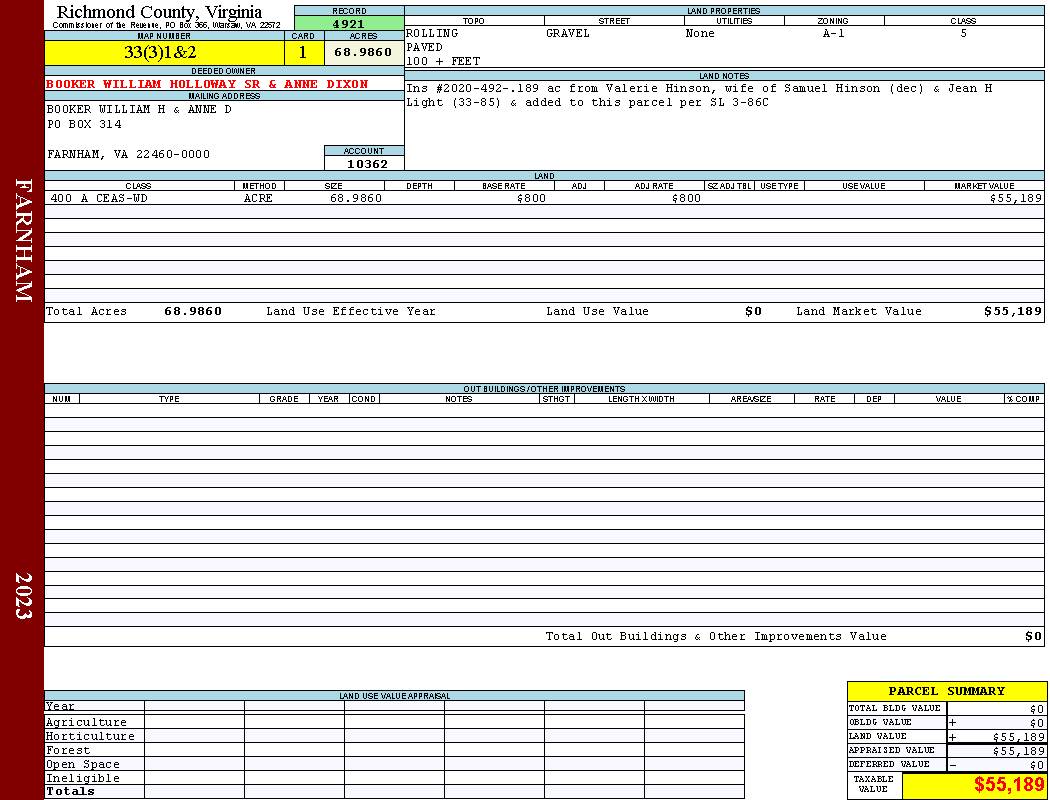Screen dimensions: 1050x800
Task: Click the SZ ADJ TBL column header
Action: (729, 186)
